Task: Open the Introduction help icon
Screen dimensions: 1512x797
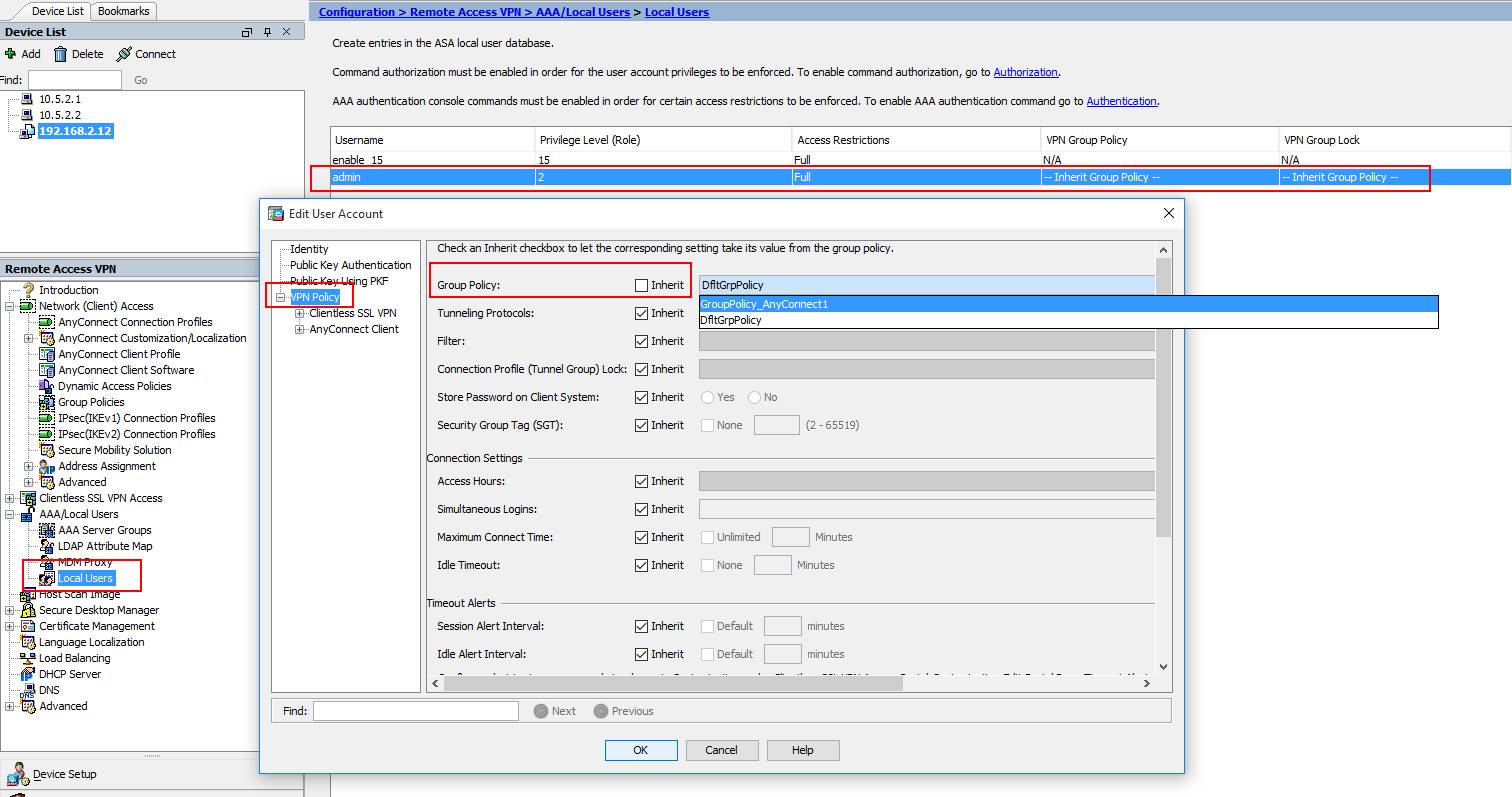Action: [28, 290]
